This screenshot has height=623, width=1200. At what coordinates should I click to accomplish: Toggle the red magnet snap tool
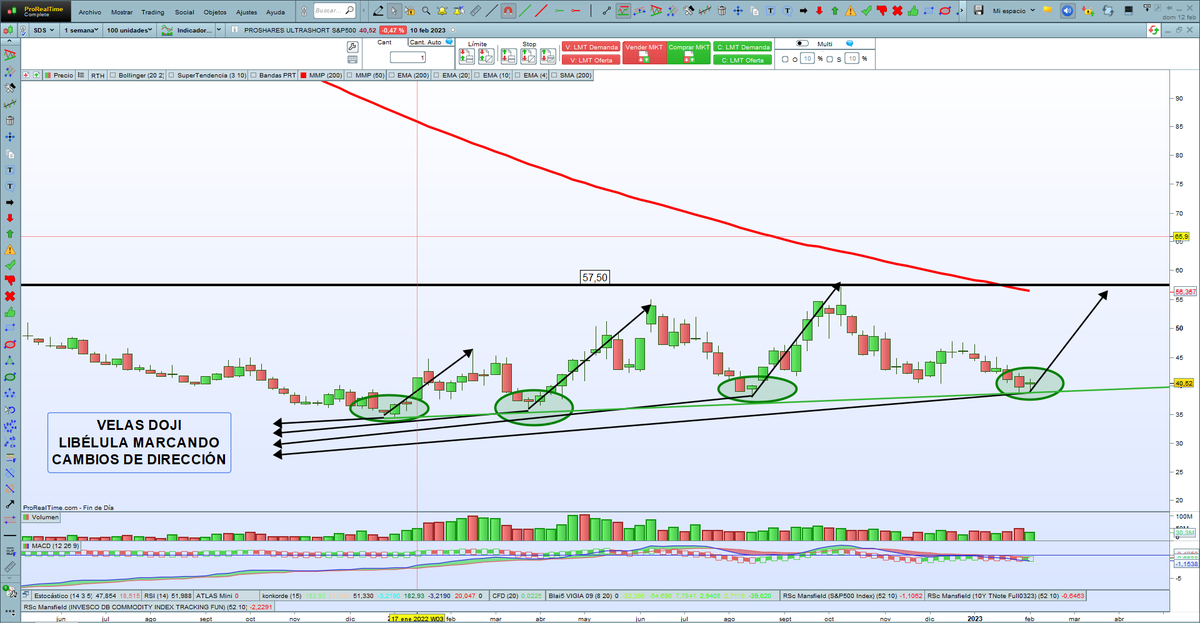point(508,10)
